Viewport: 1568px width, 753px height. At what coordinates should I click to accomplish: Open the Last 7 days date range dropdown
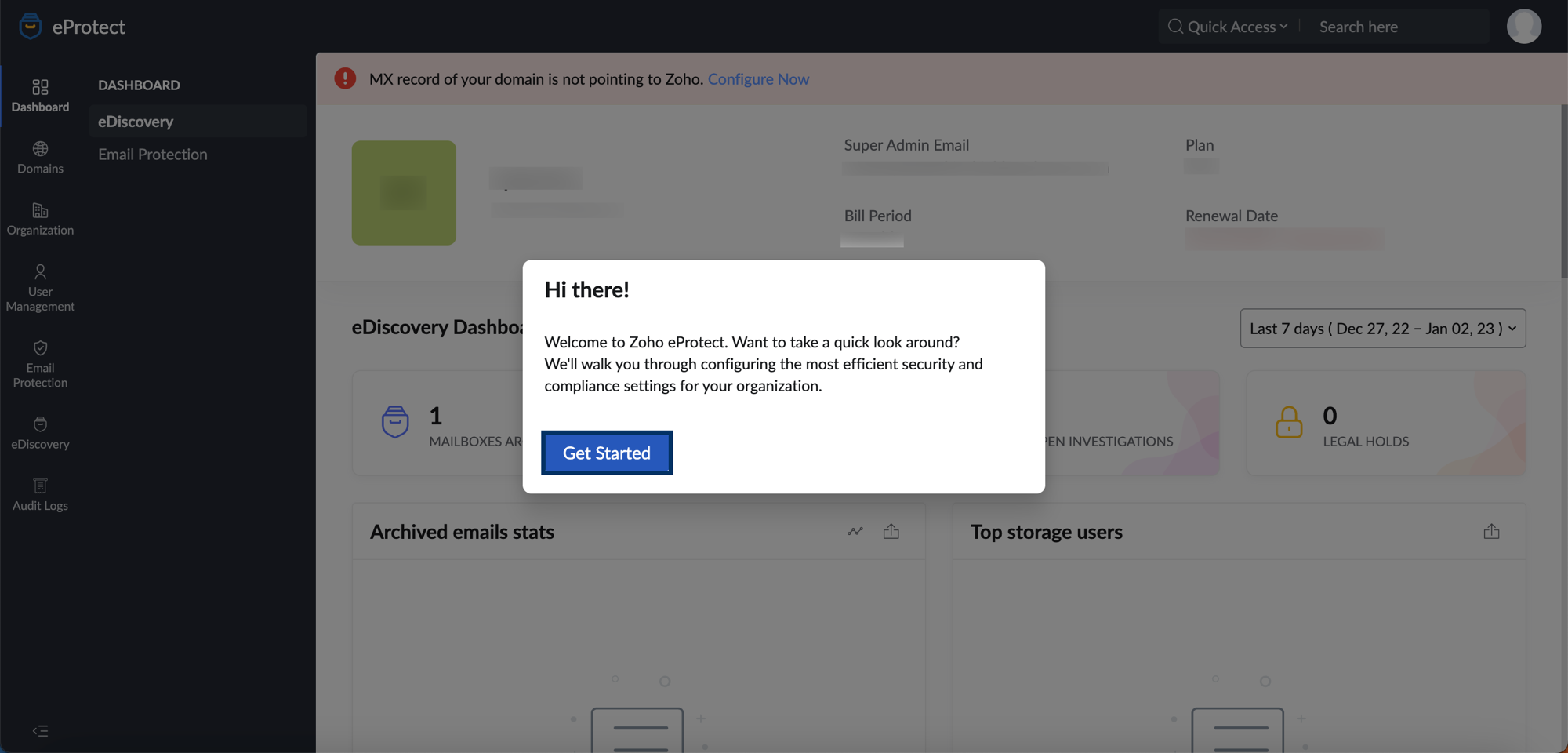1383,328
